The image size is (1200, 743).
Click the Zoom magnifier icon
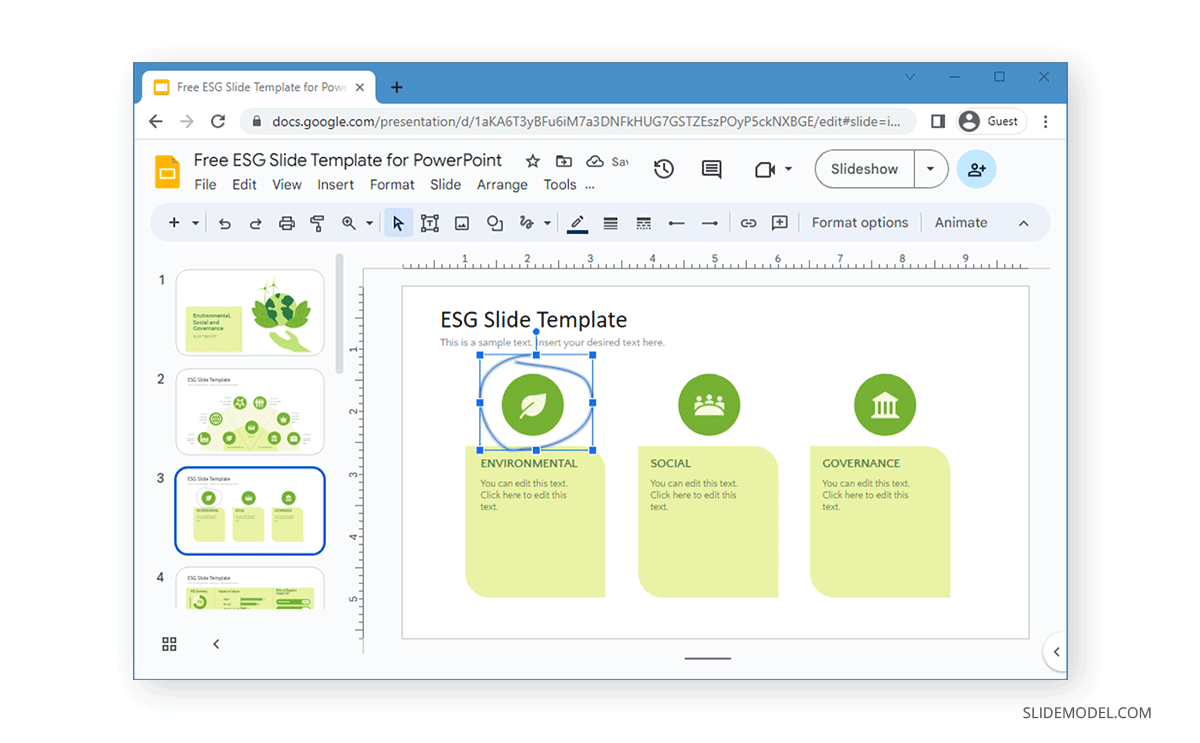coord(349,223)
